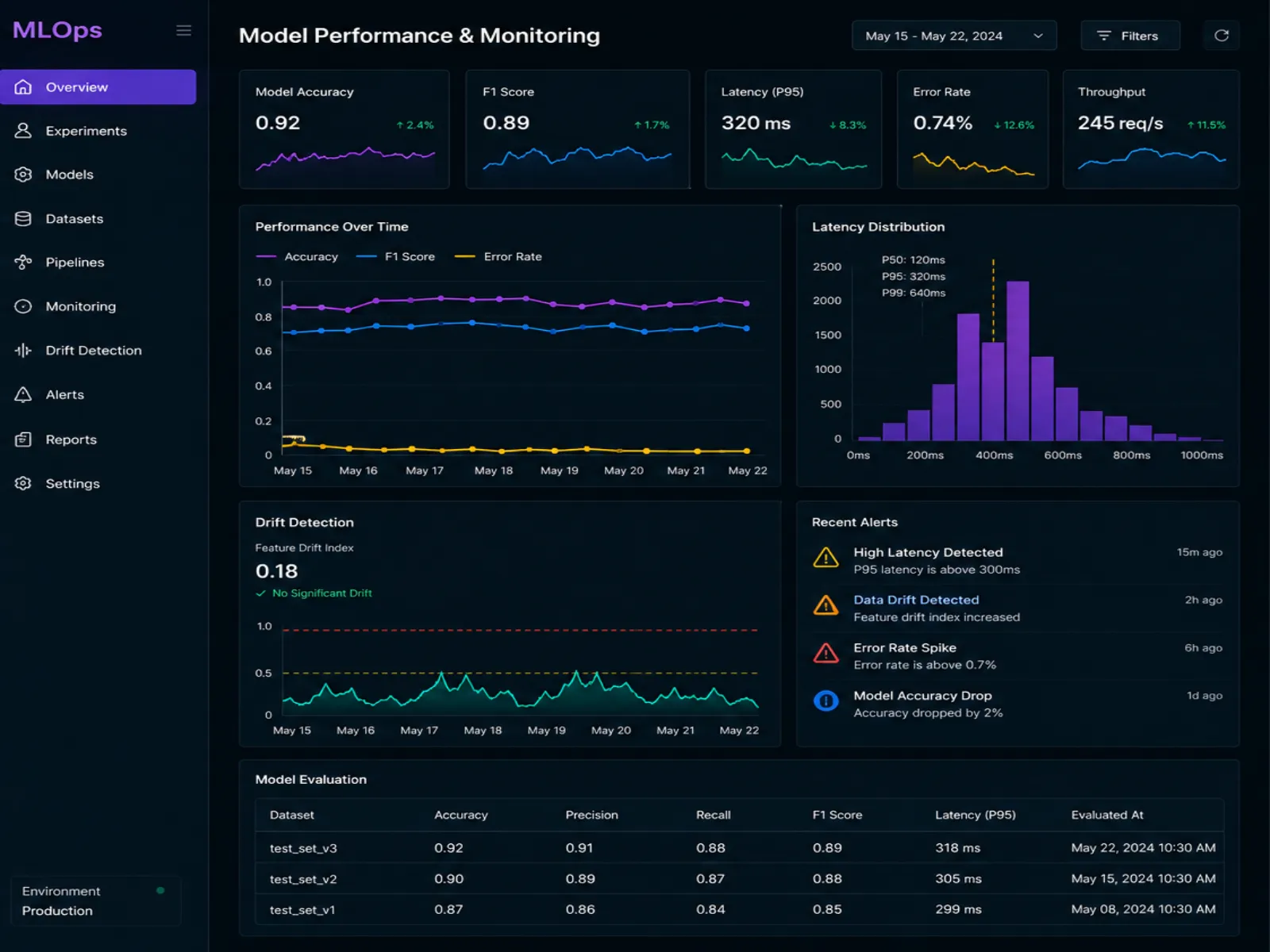Open the Model Accuracy metric card

344,129
